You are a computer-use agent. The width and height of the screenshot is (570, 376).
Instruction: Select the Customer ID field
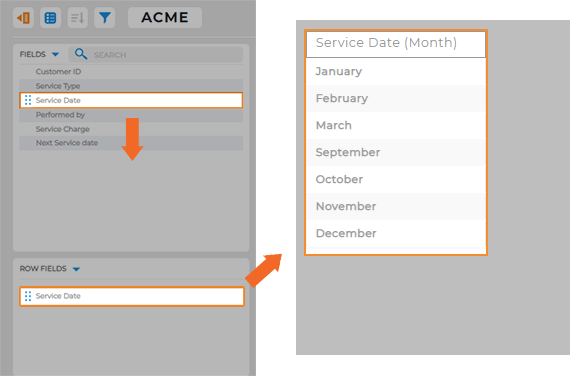point(131,72)
